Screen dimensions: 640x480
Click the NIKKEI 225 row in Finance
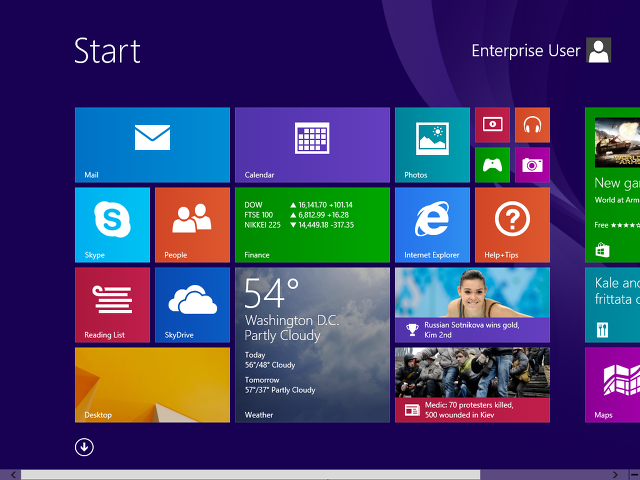299,225
